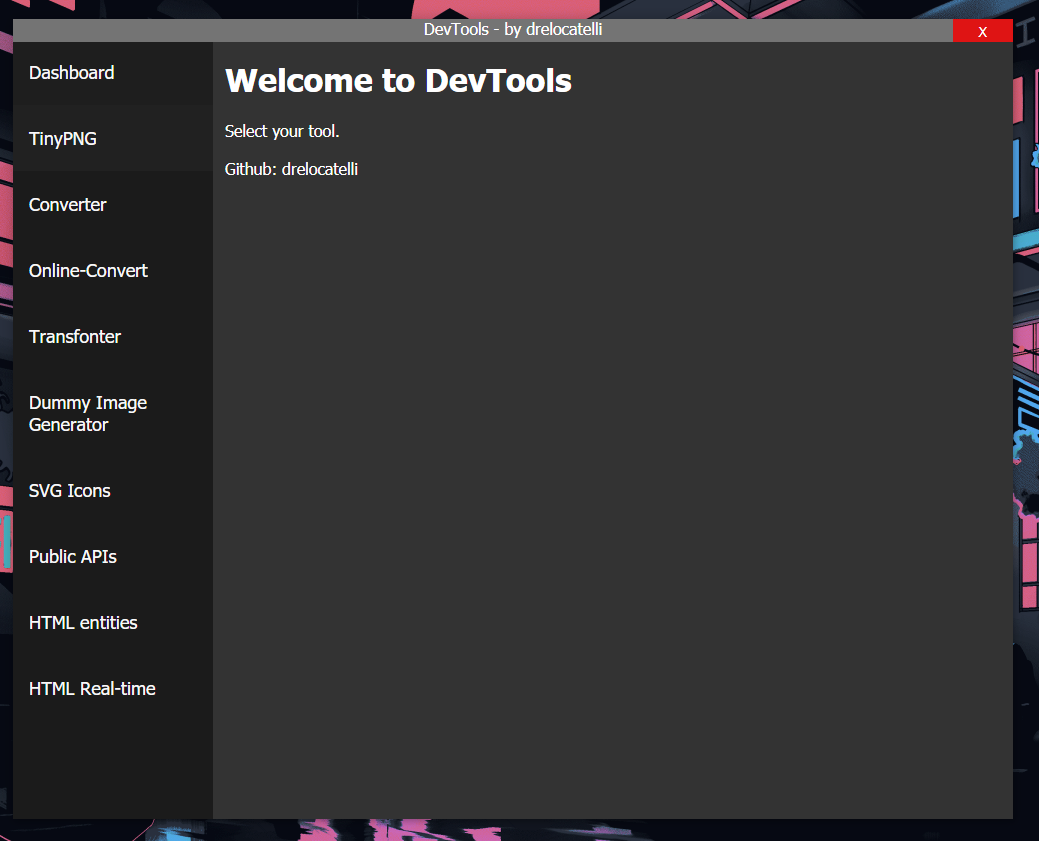
Task: Open the HTML entities tool
Action: [83, 622]
